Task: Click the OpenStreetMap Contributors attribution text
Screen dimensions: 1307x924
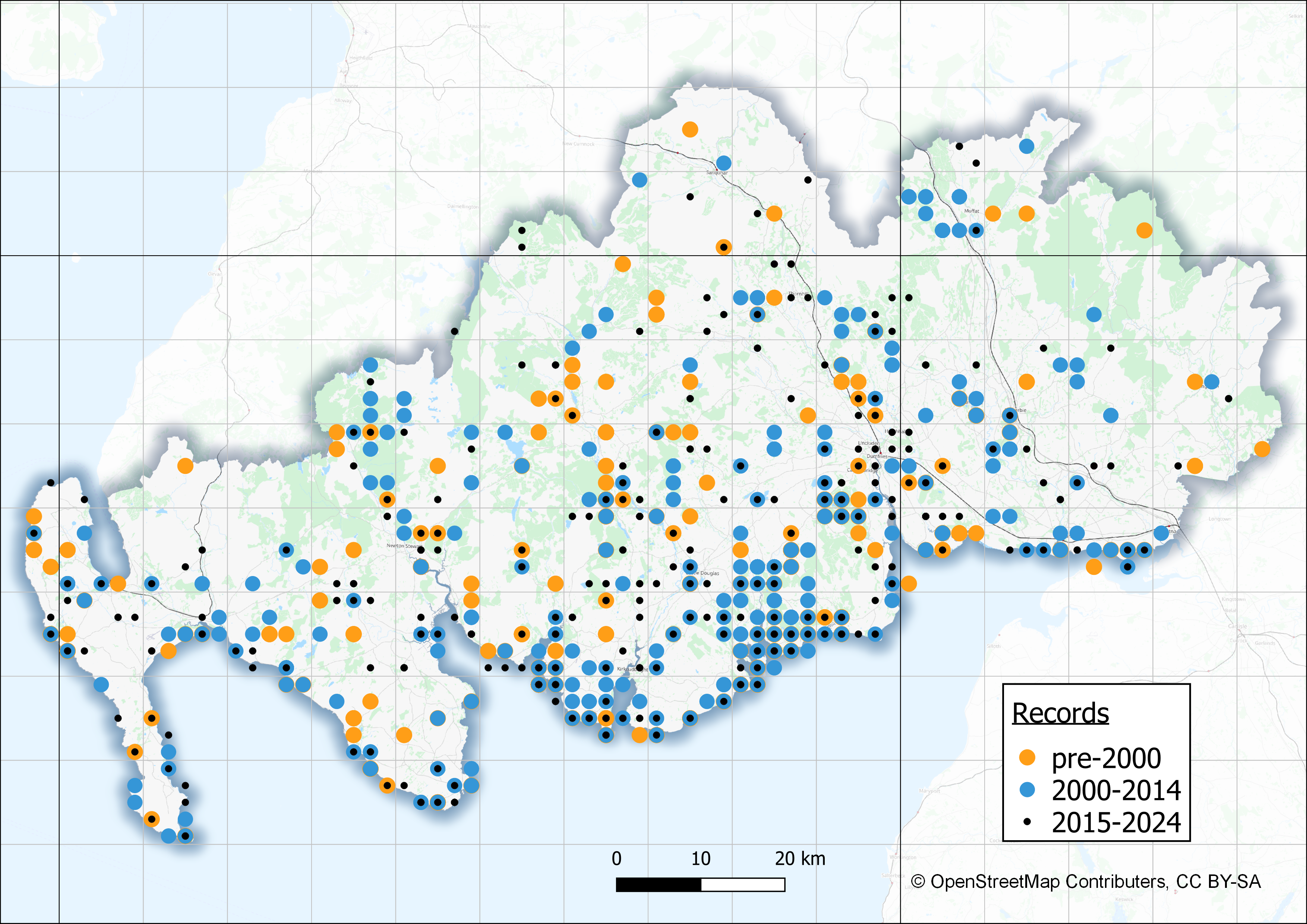Action: point(1086,881)
